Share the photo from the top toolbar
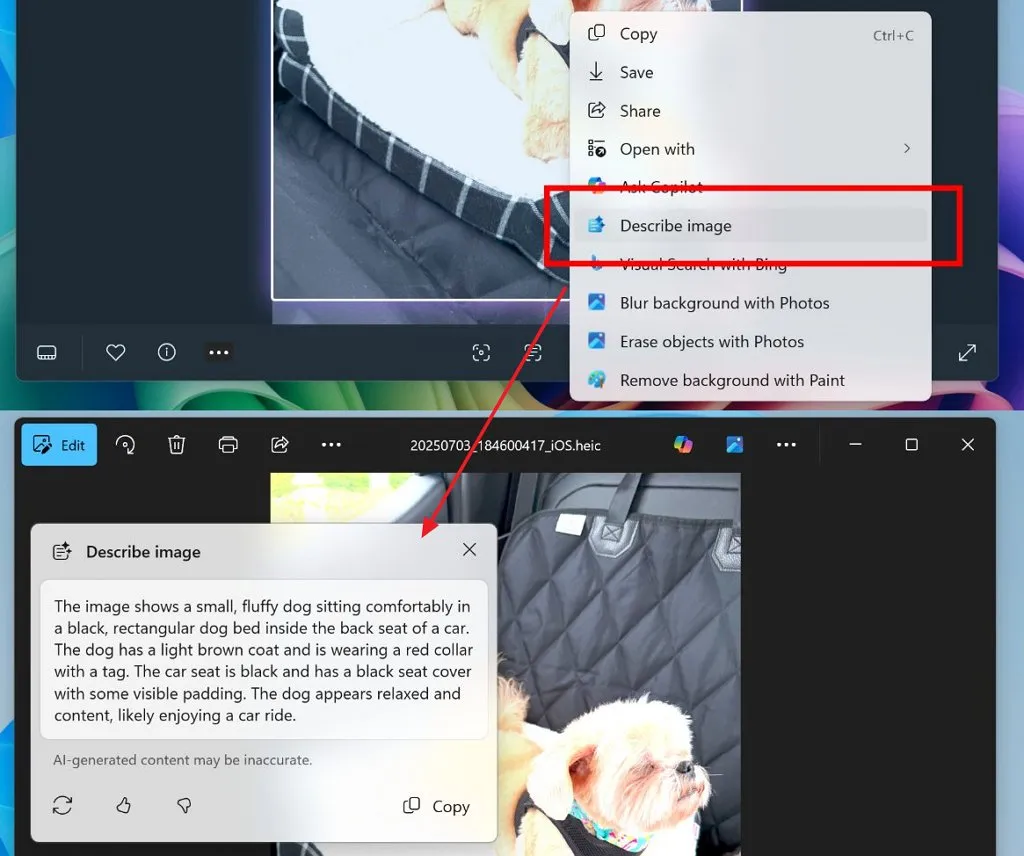 tap(280, 444)
